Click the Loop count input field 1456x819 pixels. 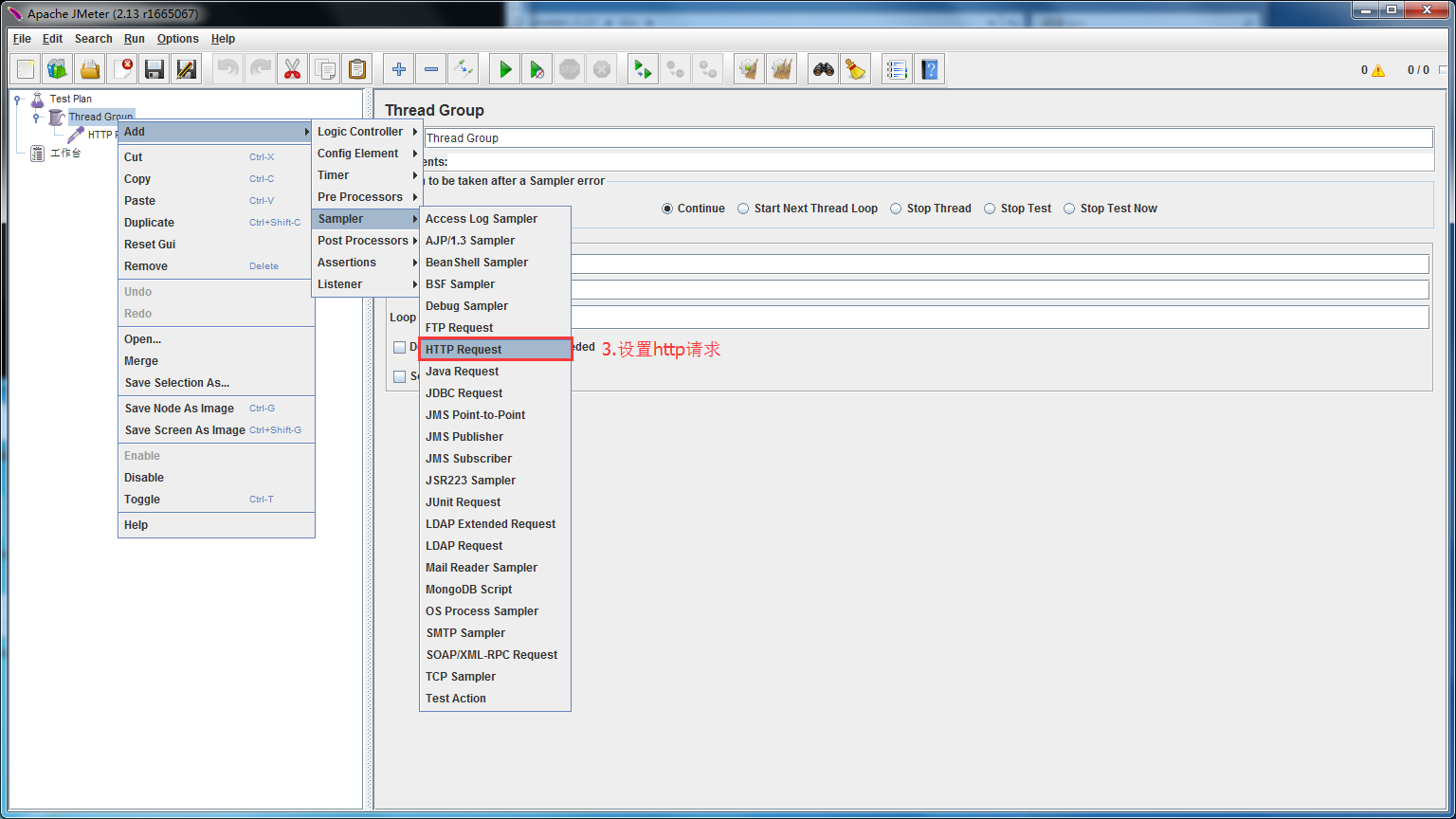999,318
